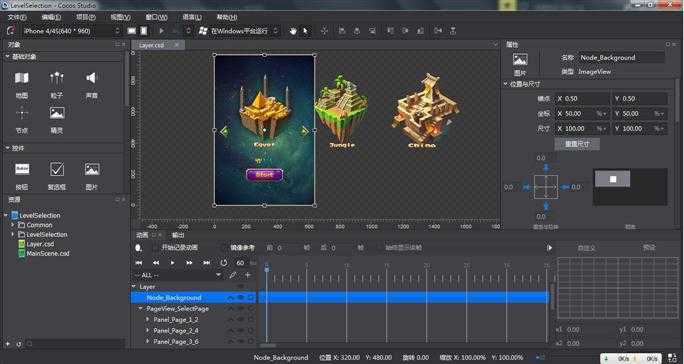The width and height of the screenshot is (684, 364).
Task: Play the animation in timeline panel
Action: pos(172,263)
